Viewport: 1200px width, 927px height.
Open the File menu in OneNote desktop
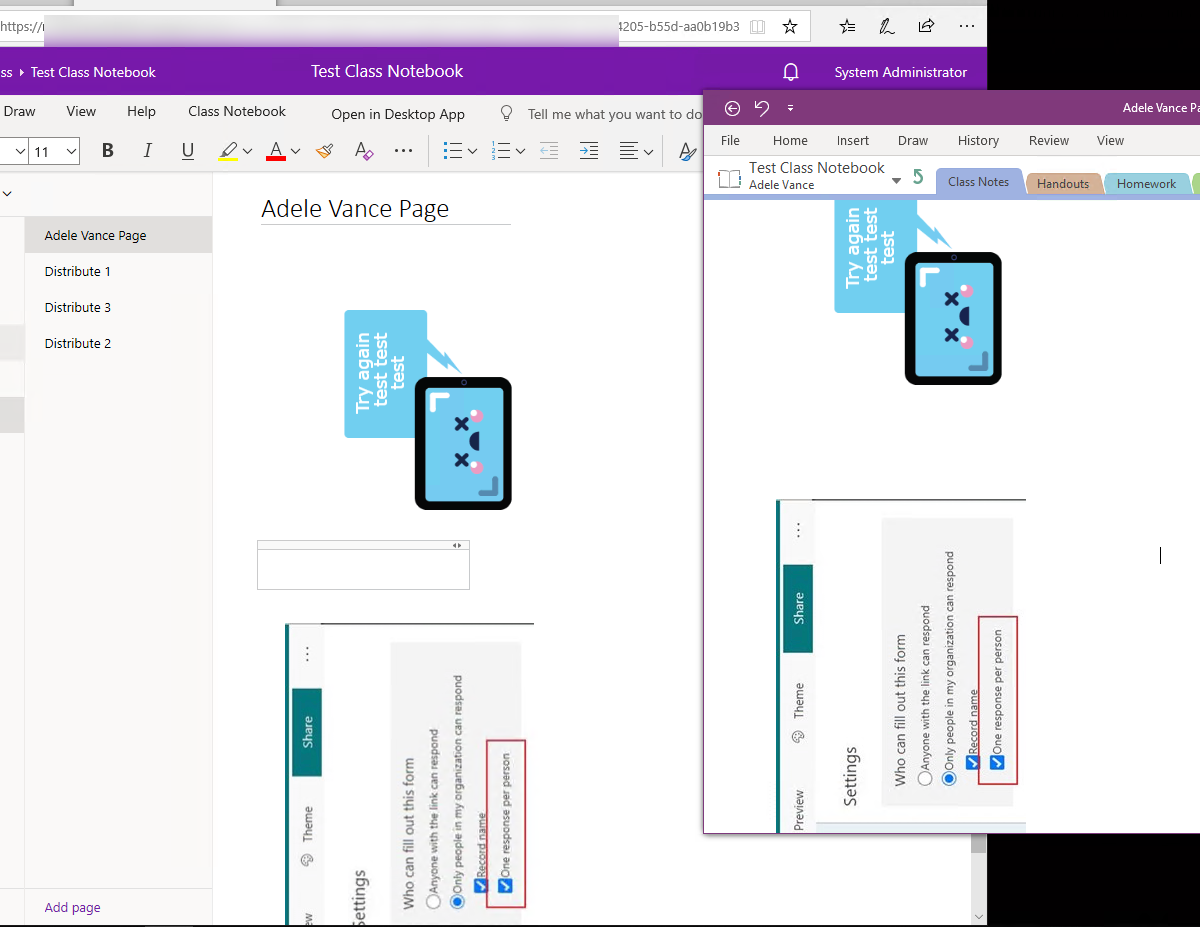click(x=731, y=141)
